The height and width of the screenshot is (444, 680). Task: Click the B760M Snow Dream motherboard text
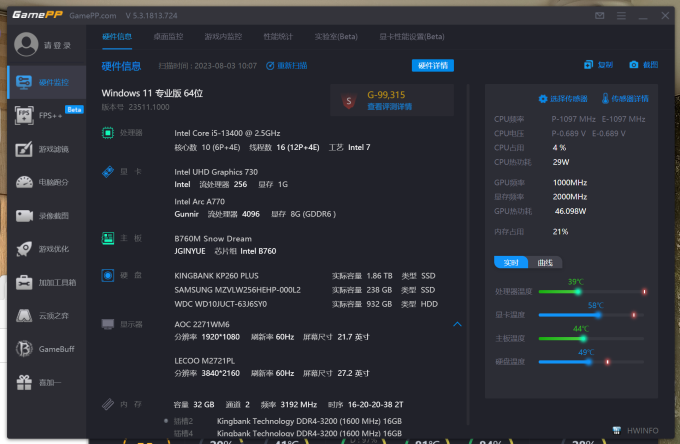point(213,238)
